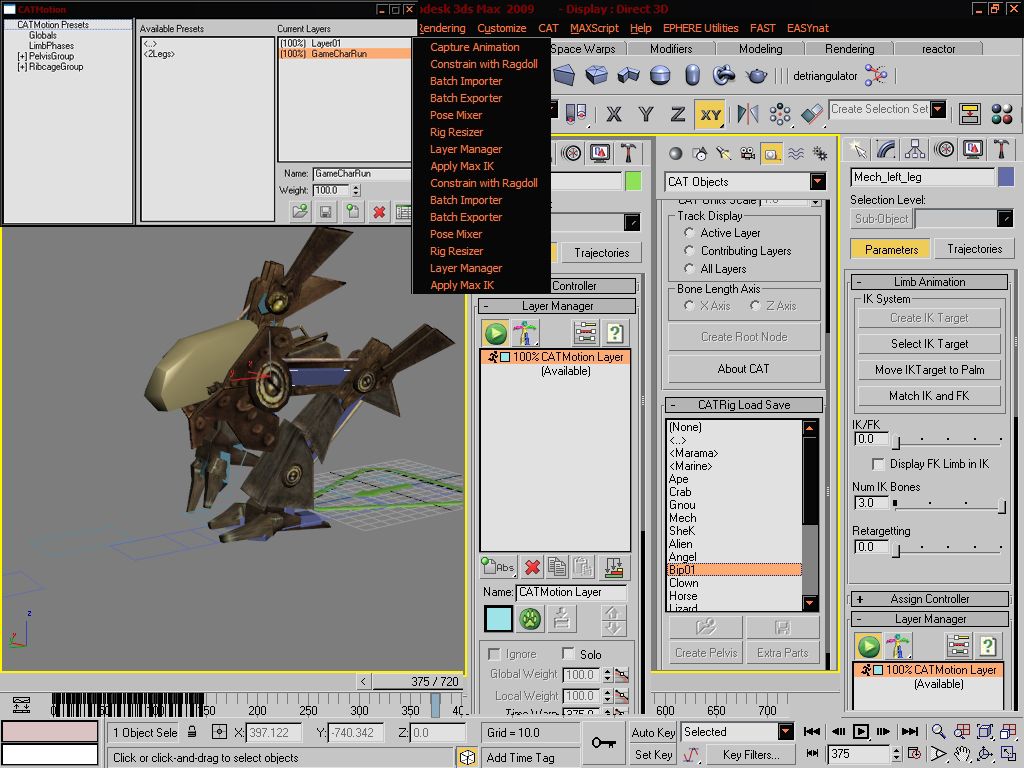Click the collapse layers icon with colored bars
1024x768 pixels.
pyautogui.click(x=613, y=567)
